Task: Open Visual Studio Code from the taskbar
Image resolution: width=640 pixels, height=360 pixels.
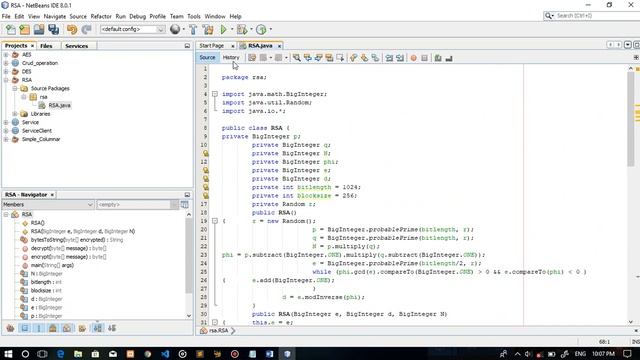Action: pos(165,354)
